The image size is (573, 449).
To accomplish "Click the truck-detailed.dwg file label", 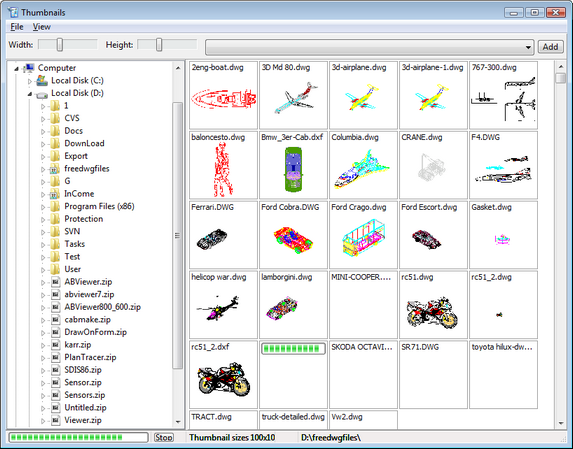I will pos(293,417).
